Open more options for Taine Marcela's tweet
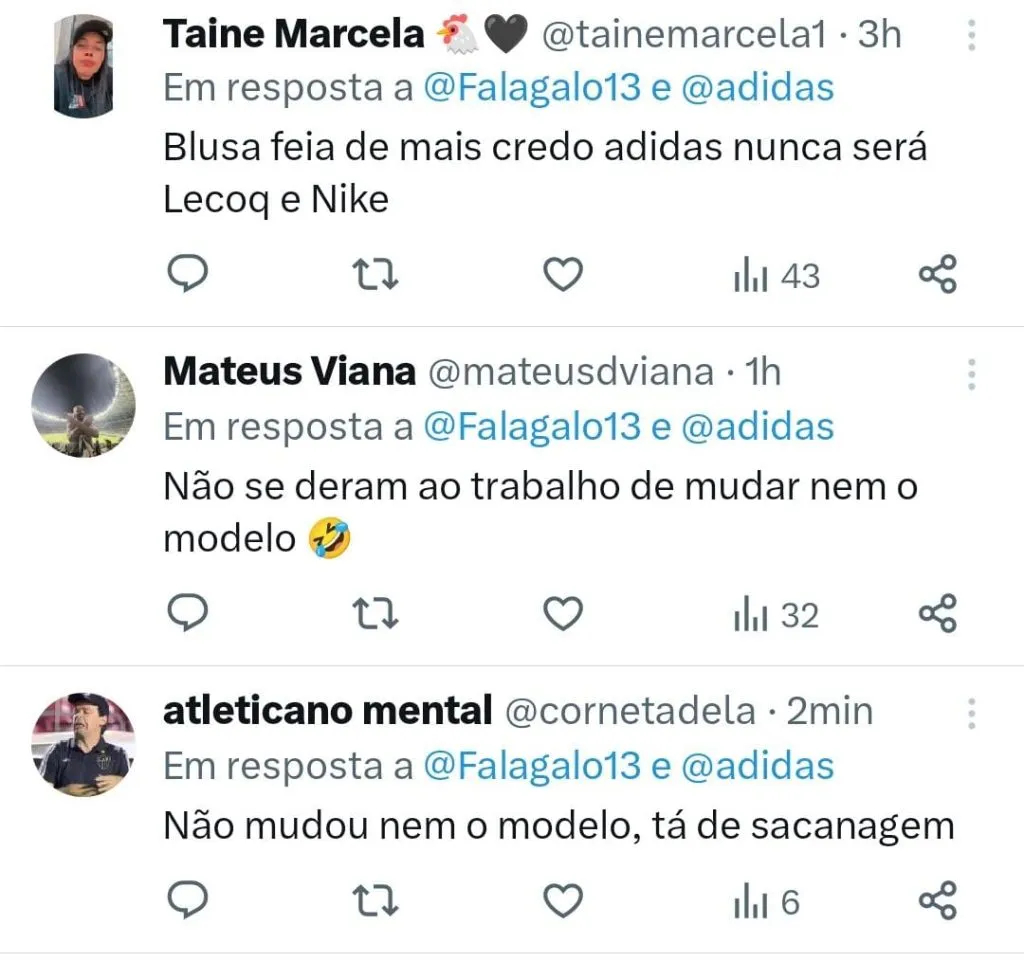This screenshot has width=1024, height=961. (x=970, y=37)
